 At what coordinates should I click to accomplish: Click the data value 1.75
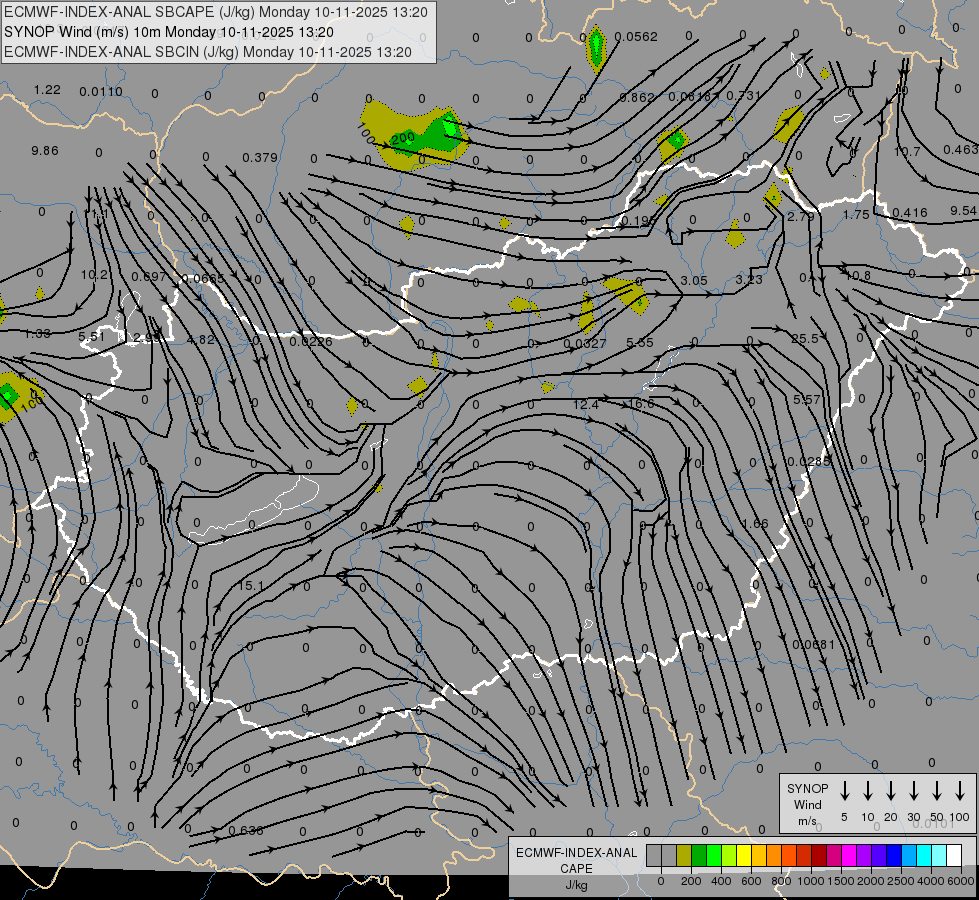856,214
